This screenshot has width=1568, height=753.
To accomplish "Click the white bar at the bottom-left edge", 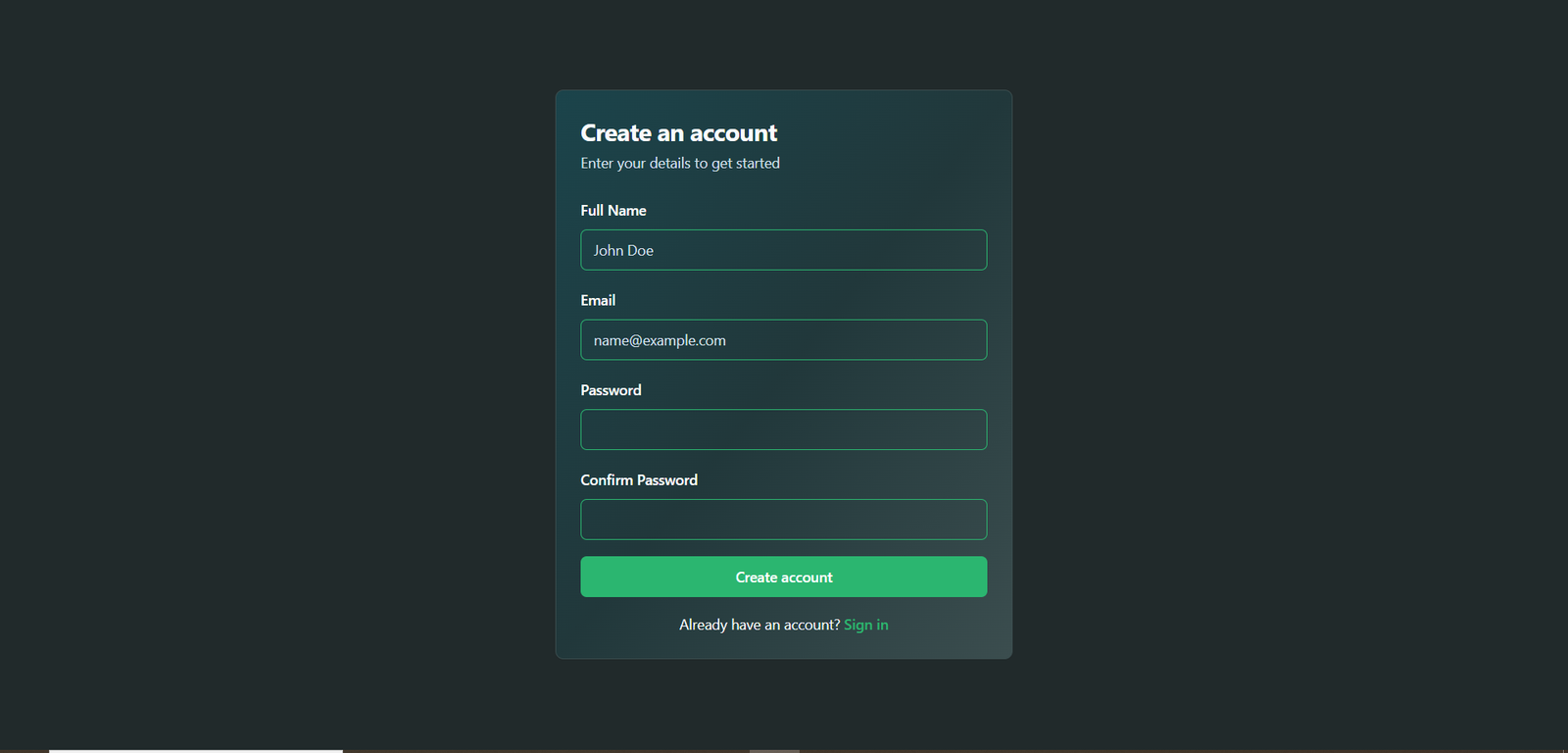I will (x=196, y=750).
